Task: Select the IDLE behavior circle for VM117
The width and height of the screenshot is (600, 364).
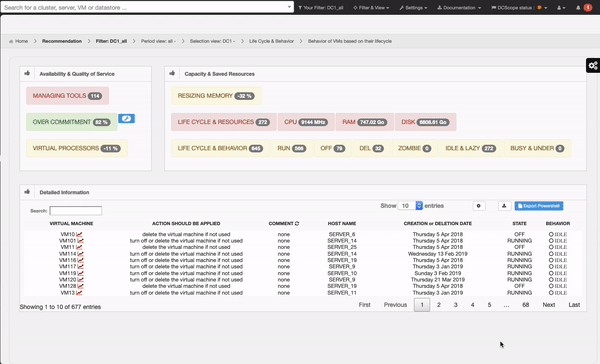Action: tap(551, 267)
